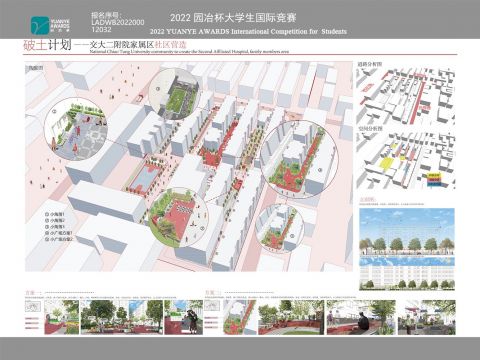Click the heading '2022 园冶杯大学生国际竞赛'

coord(233,18)
